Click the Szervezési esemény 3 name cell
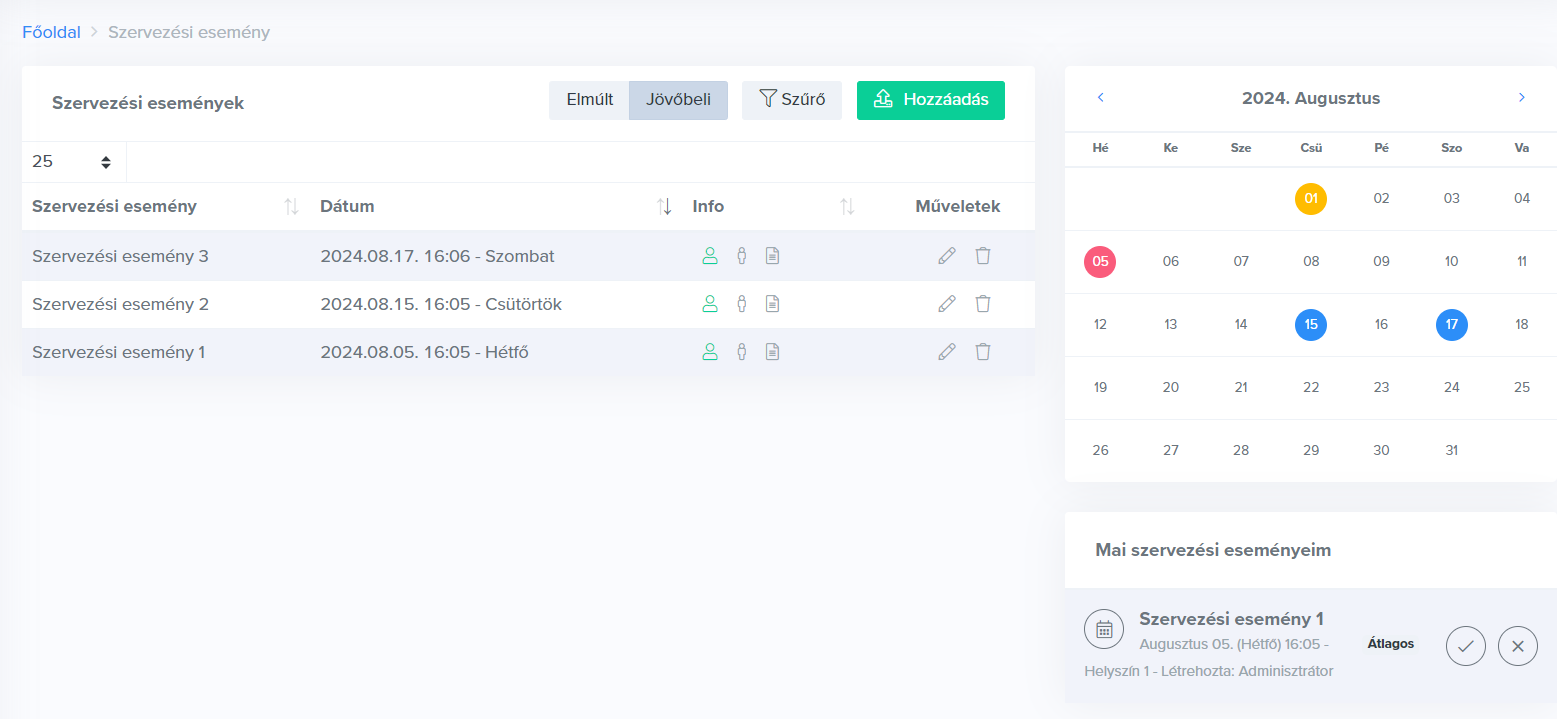Viewport: 1557px width, 719px height. click(x=120, y=256)
